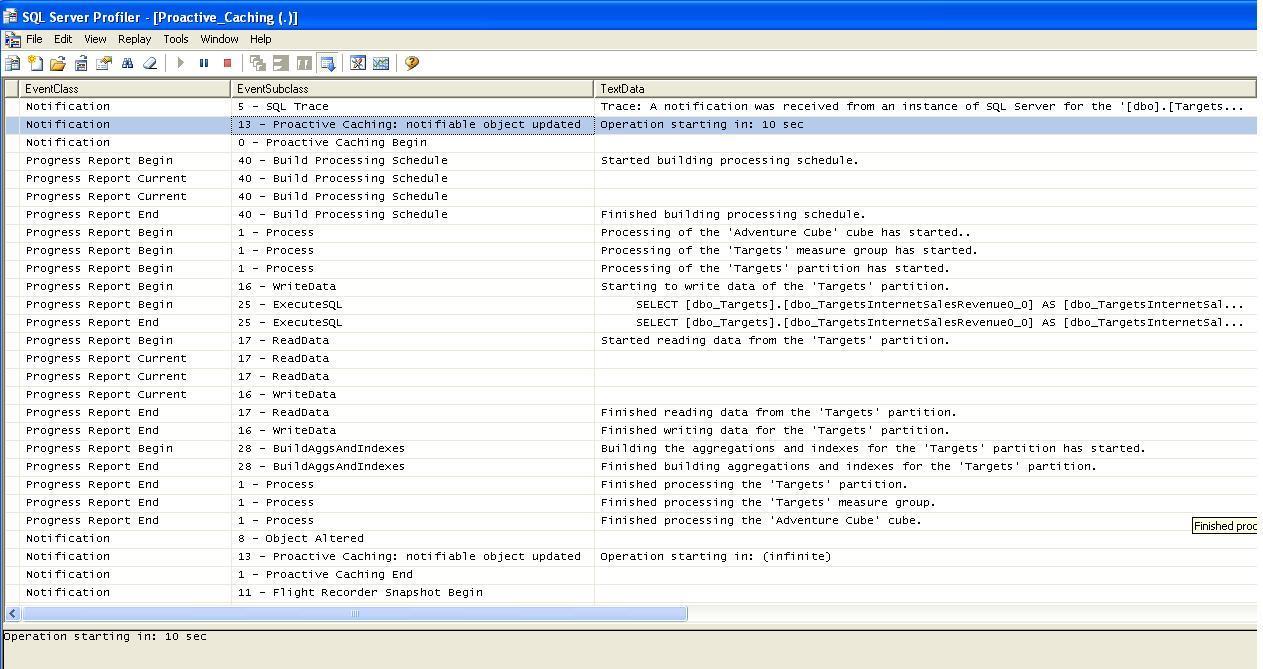Click 'Operation starting in: (infinite)' cell
The height and width of the screenshot is (669, 1263).
click(x=925, y=556)
